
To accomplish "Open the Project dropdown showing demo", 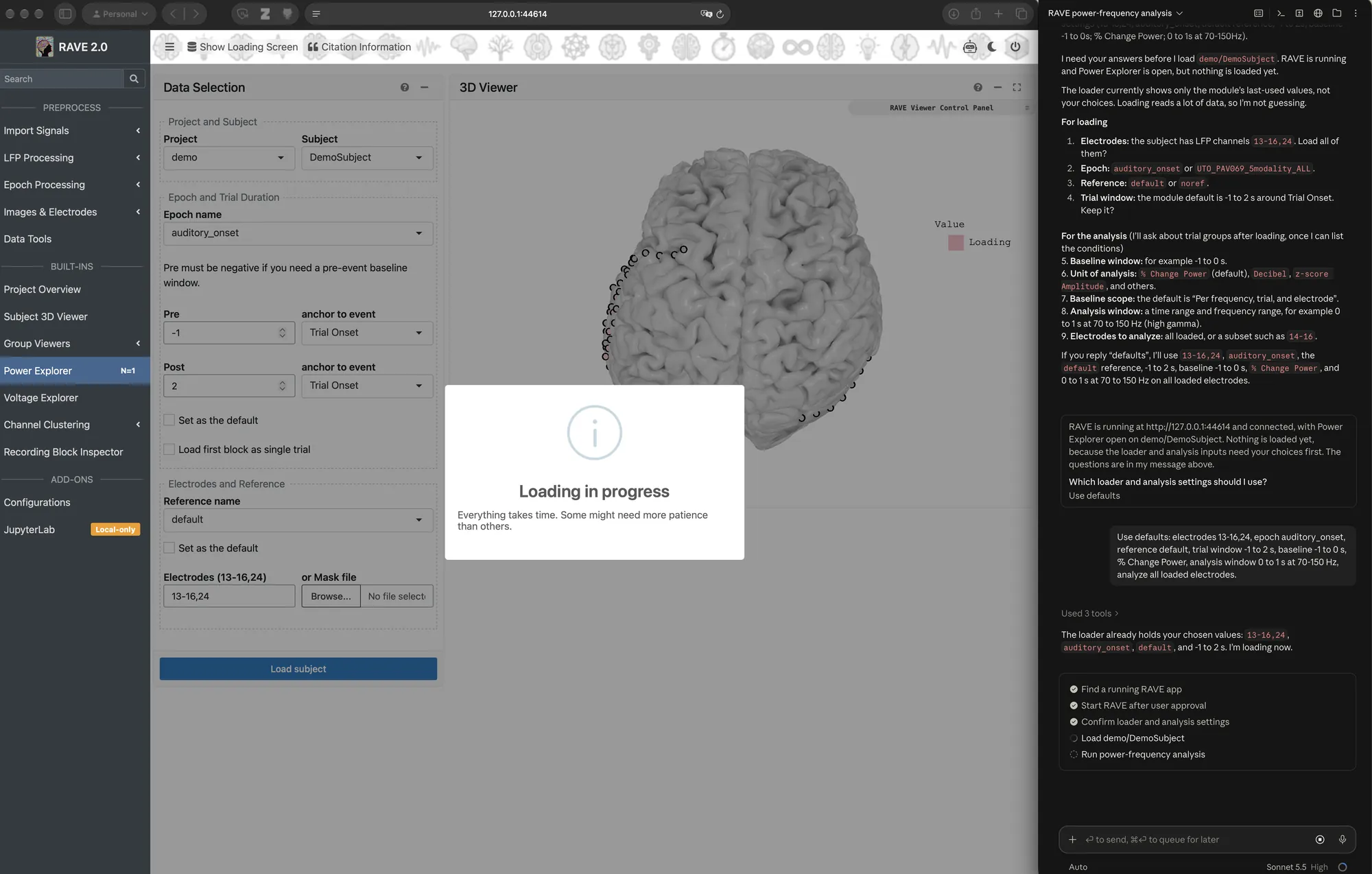I will 228,158.
